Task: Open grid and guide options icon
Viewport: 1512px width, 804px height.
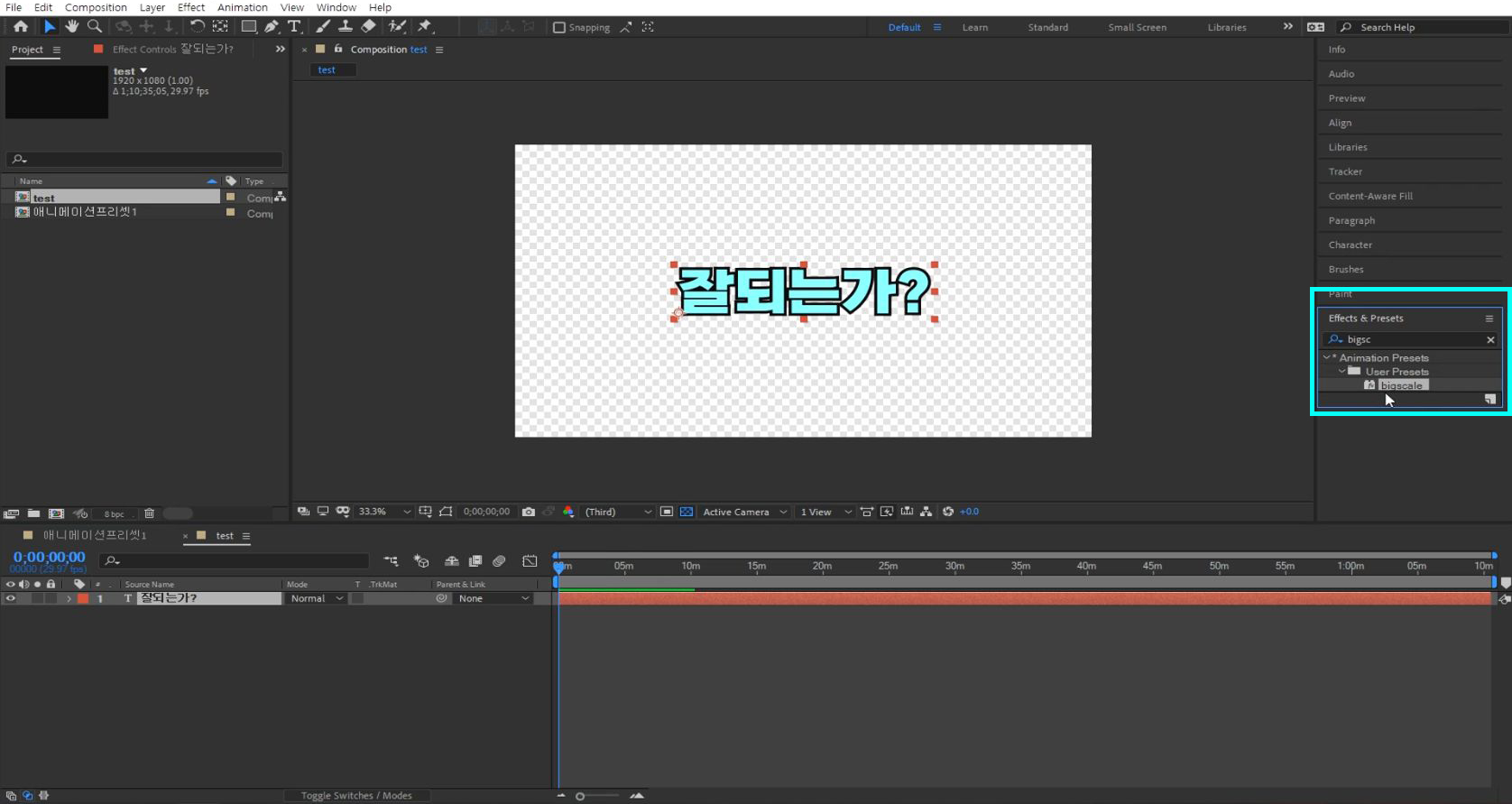Action: (425, 512)
